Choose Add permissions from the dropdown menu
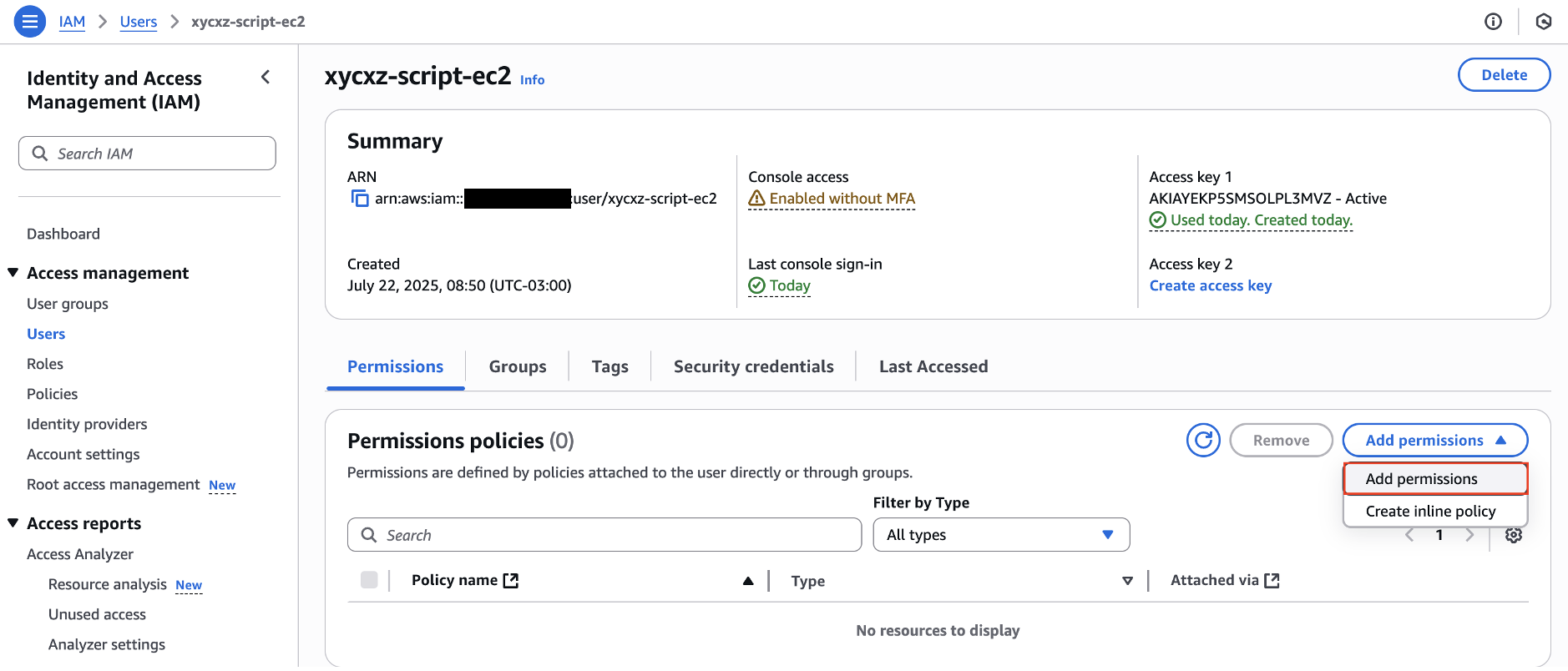Viewport: 1568px width, 671px height. pyautogui.click(x=1435, y=479)
